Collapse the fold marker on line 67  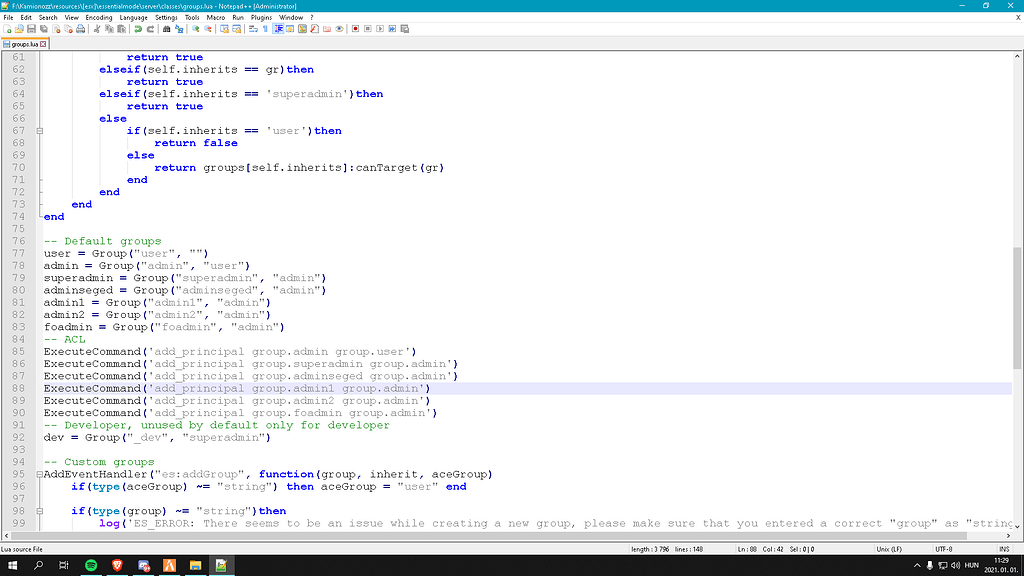39,131
